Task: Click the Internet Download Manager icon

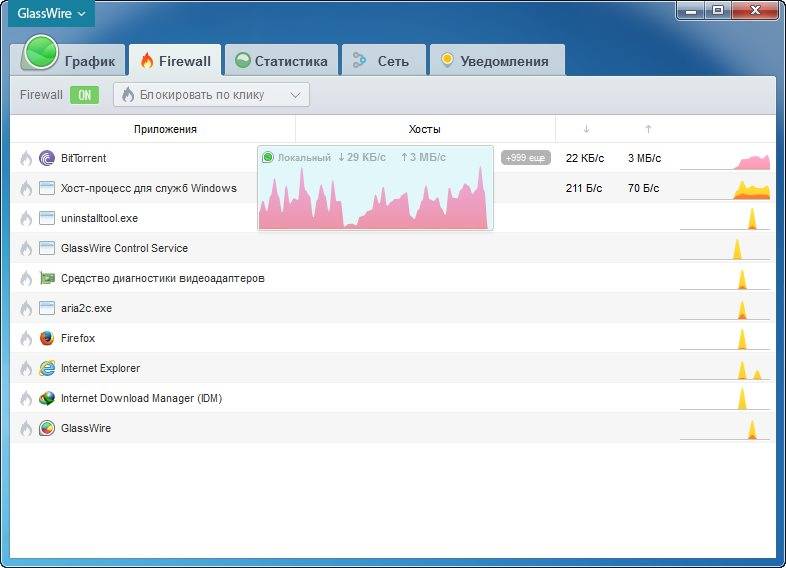Action: (x=47, y=399)
